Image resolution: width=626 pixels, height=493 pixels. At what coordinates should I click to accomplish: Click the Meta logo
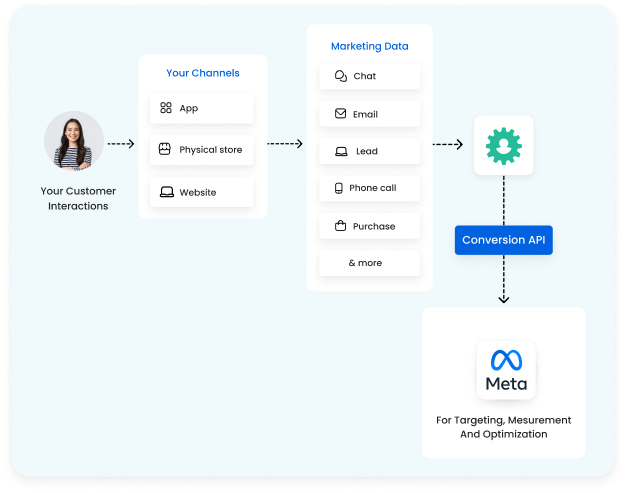point(505,369)
